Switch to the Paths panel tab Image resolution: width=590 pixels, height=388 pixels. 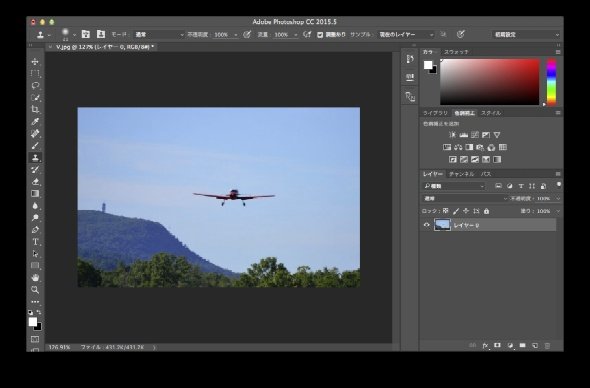pyautogui.click(x=486, y=174)
